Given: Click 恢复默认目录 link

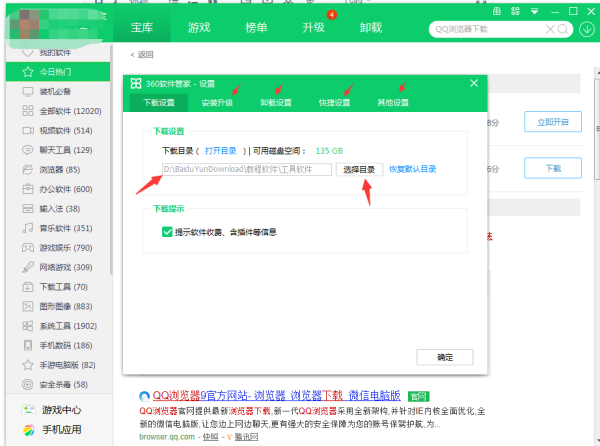Looking at the screenshot, I should 412,170.
